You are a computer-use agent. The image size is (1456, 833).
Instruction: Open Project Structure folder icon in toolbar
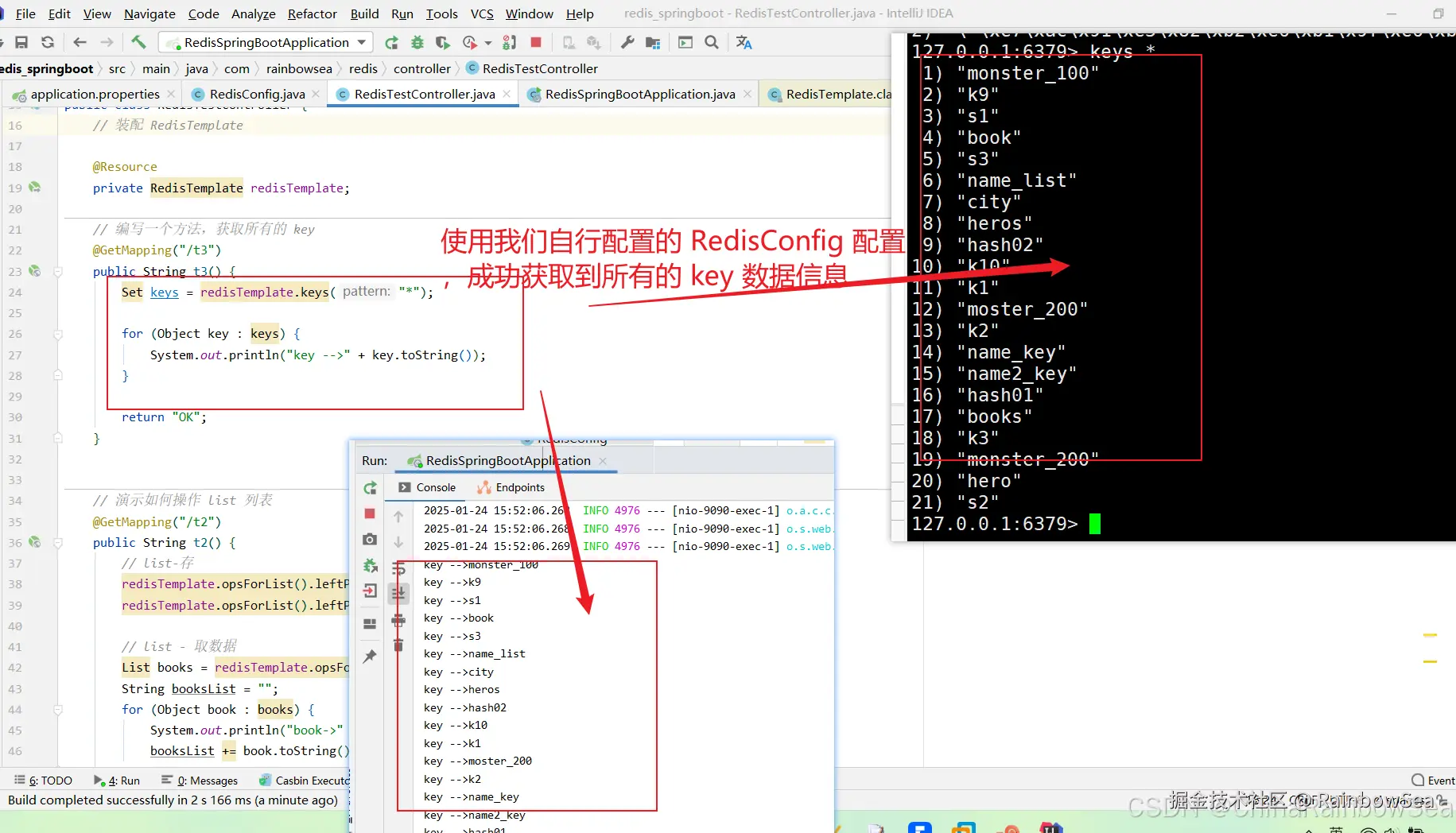[653, 42]
